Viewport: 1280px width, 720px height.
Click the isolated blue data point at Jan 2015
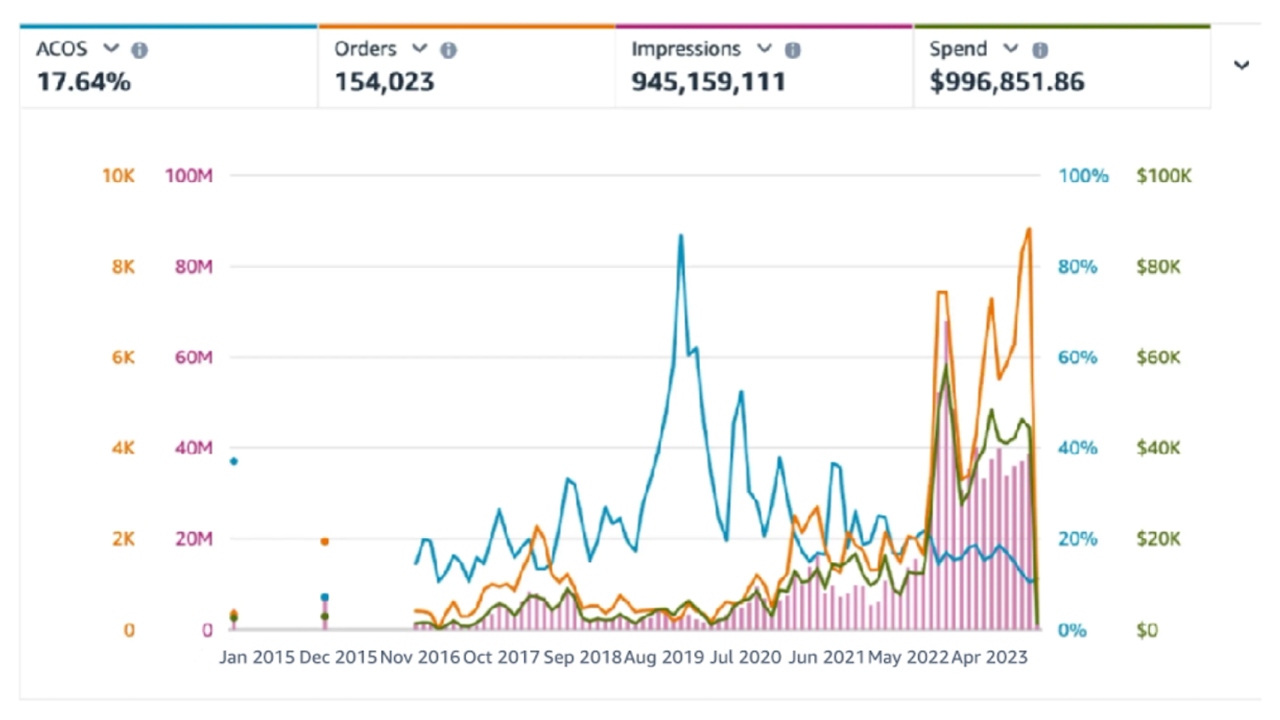click(231, 461)
